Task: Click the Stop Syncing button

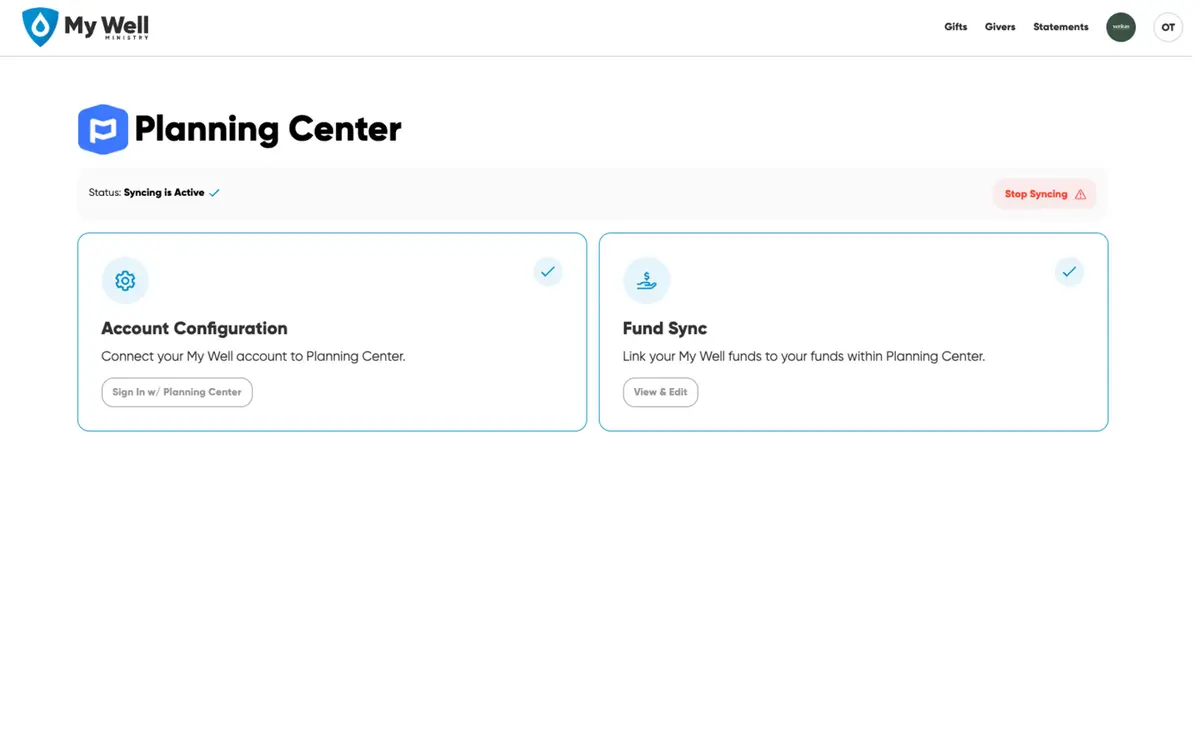Action: coord(1044,194)
